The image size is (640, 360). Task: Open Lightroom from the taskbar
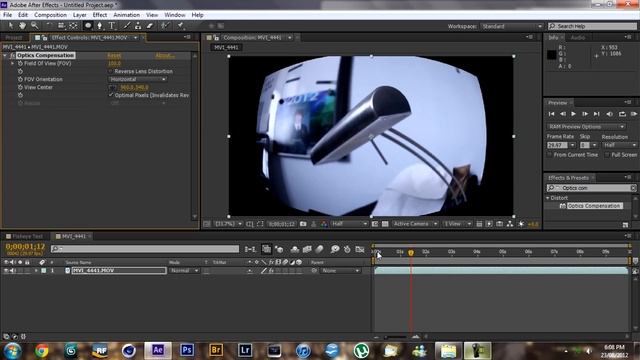coord(245,351)
